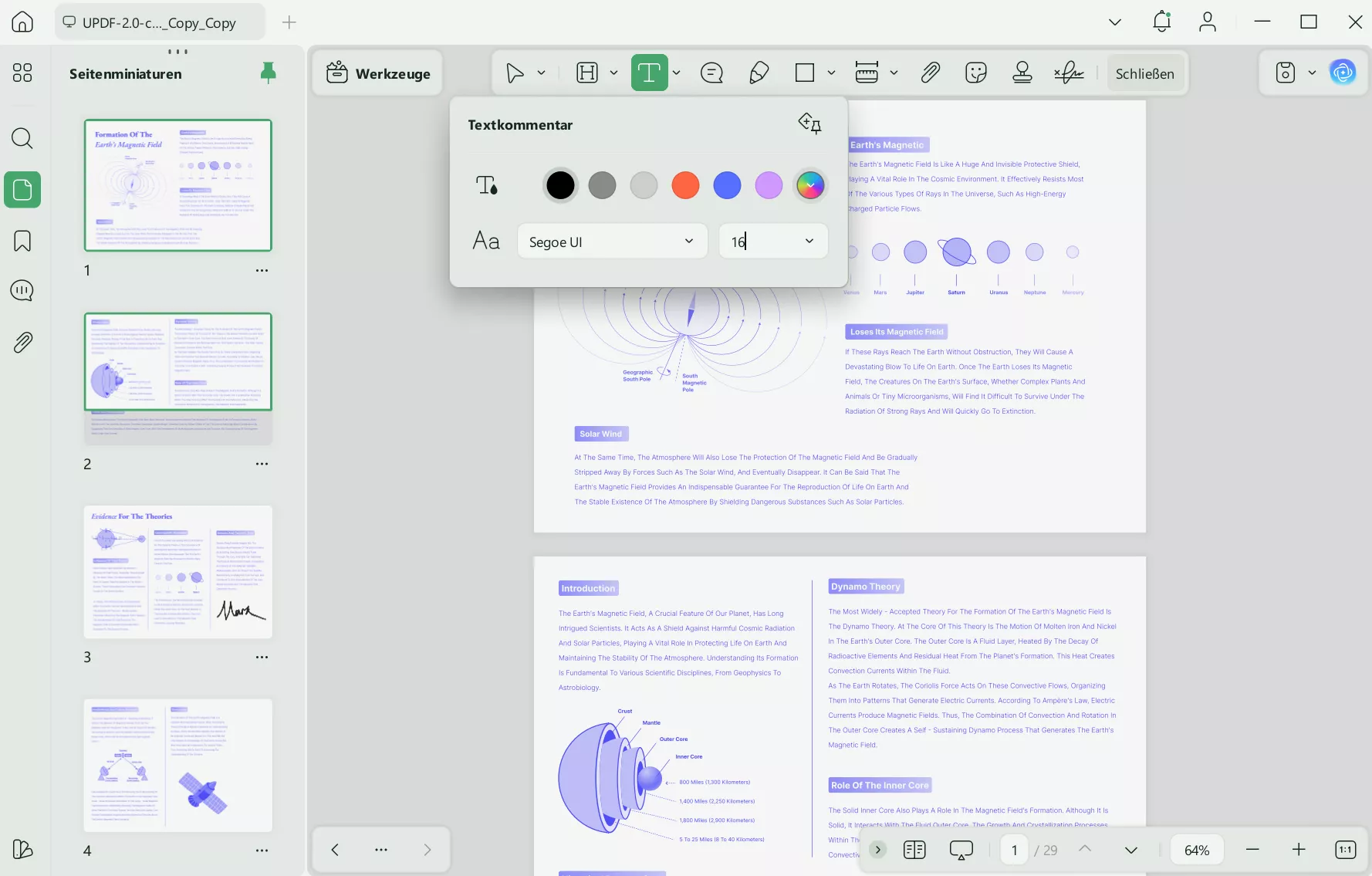The width and height of the screenshot is (1372, 876).
Task: Open the notifications bell
Action: click(1161, 22)
